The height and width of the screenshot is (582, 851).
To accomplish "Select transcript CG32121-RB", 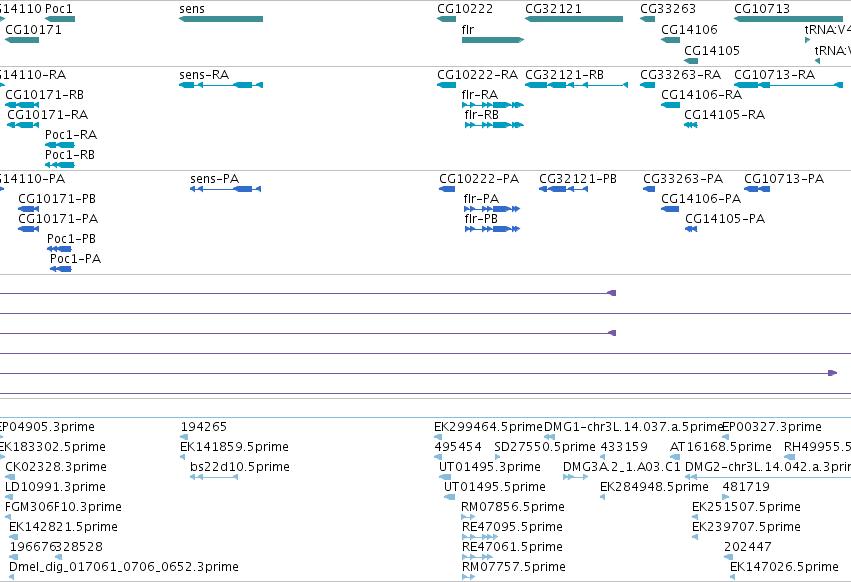I will pyautogui.click(x=564, y=74).
